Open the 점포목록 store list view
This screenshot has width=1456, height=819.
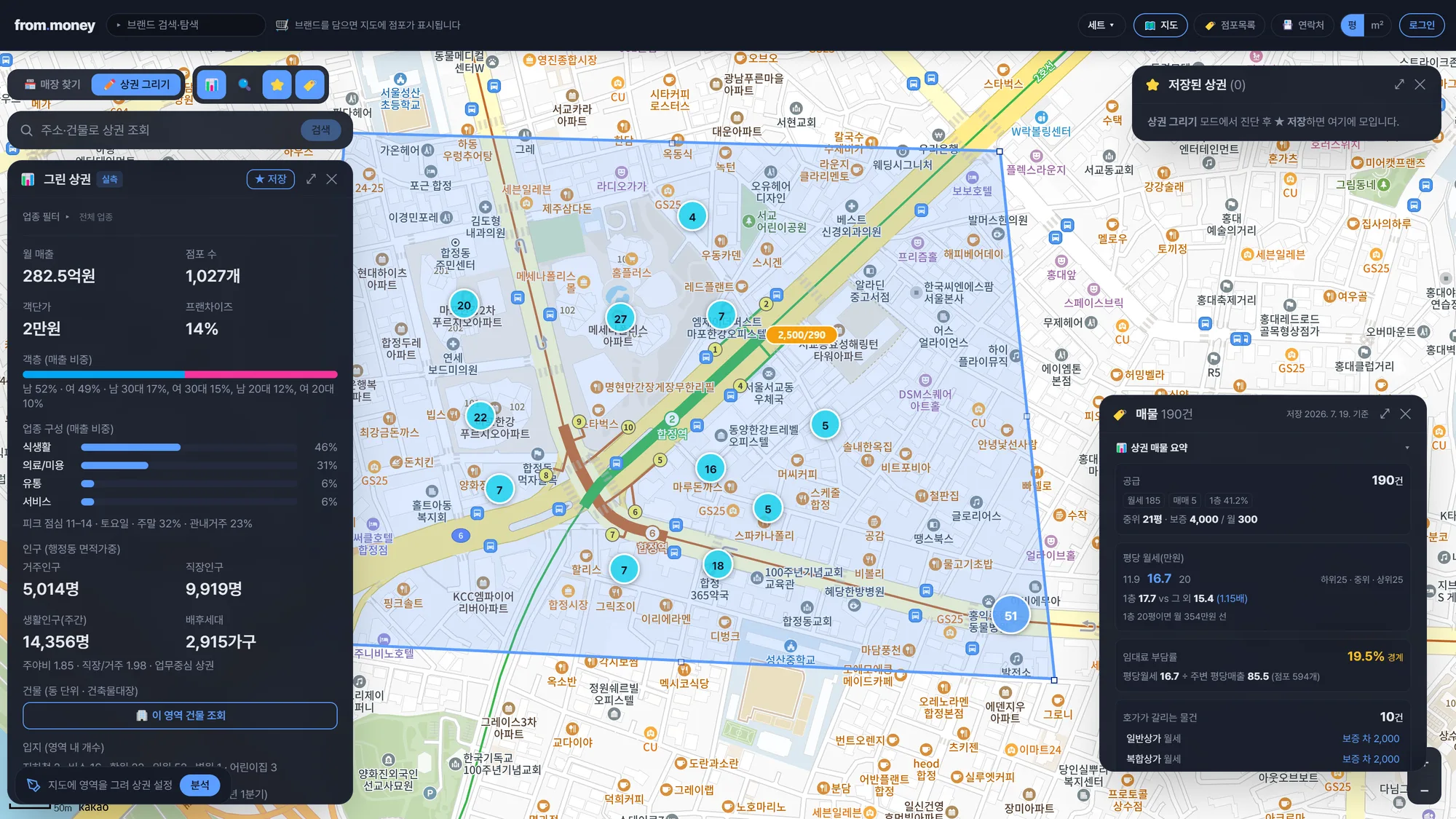pyautogui.click(x=1230, y=25)
